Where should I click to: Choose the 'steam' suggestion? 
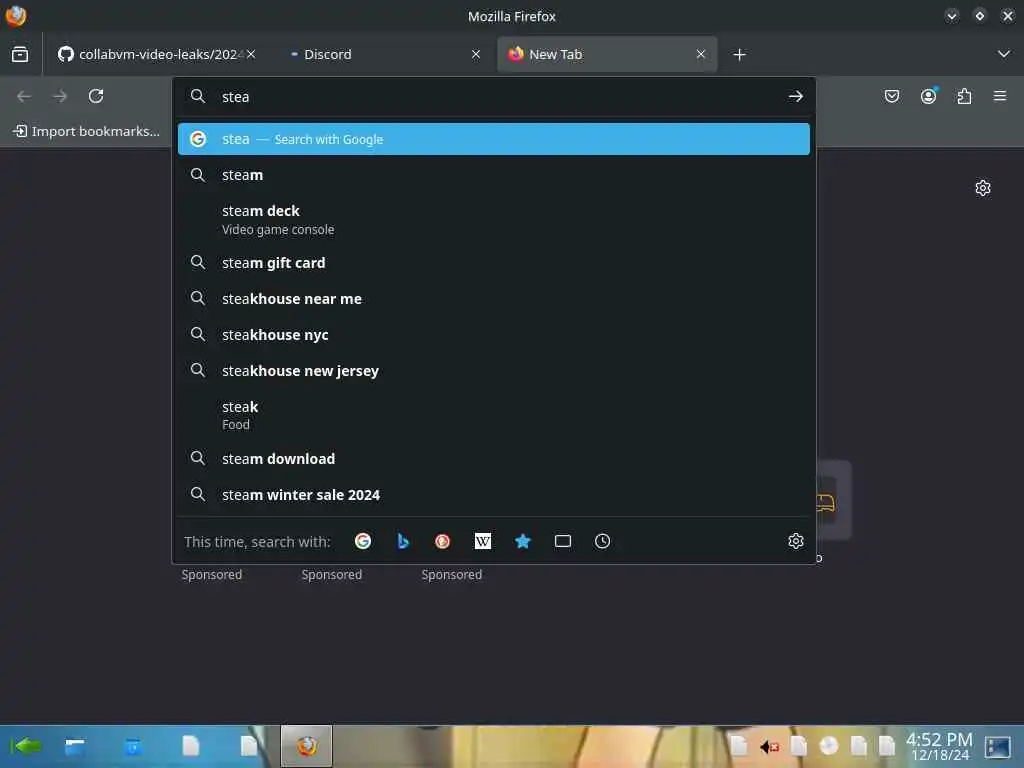click(494, 175)
